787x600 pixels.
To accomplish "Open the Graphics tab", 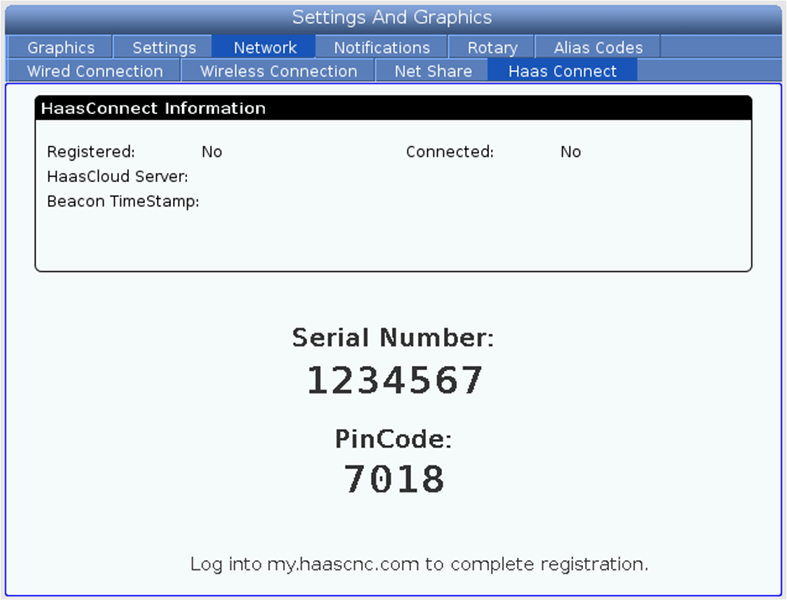I will click(x=60, y=47).
